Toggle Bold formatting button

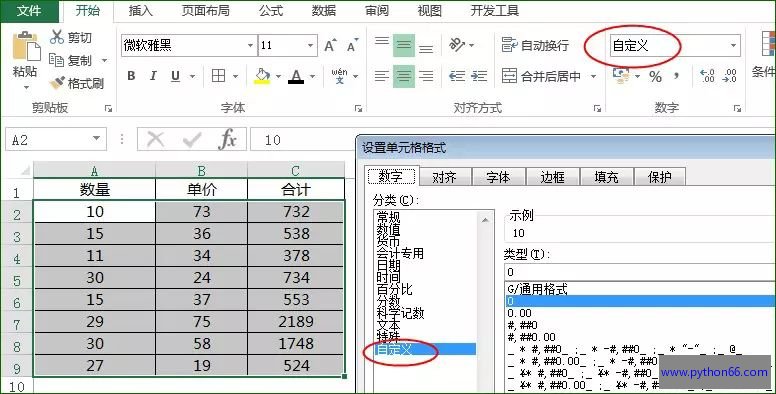click(131, 76)
